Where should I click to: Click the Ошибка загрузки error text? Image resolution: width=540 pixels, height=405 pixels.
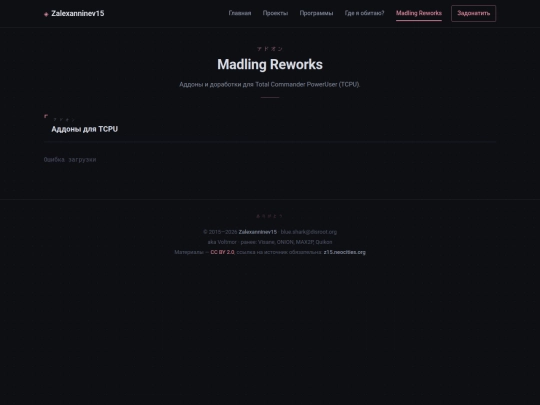pos(70,159)
